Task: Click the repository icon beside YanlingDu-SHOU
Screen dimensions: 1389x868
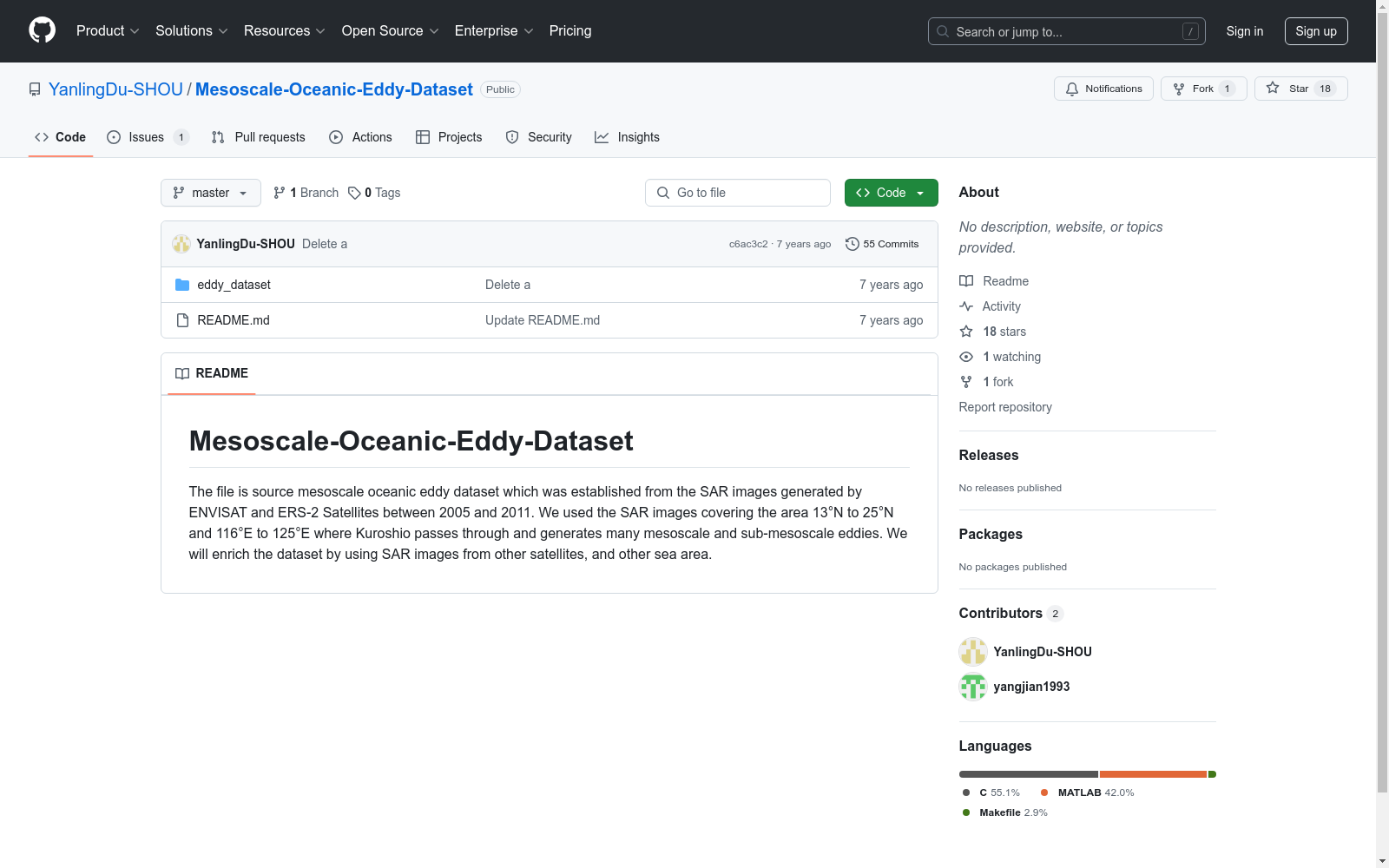Action: pos(35,89)
